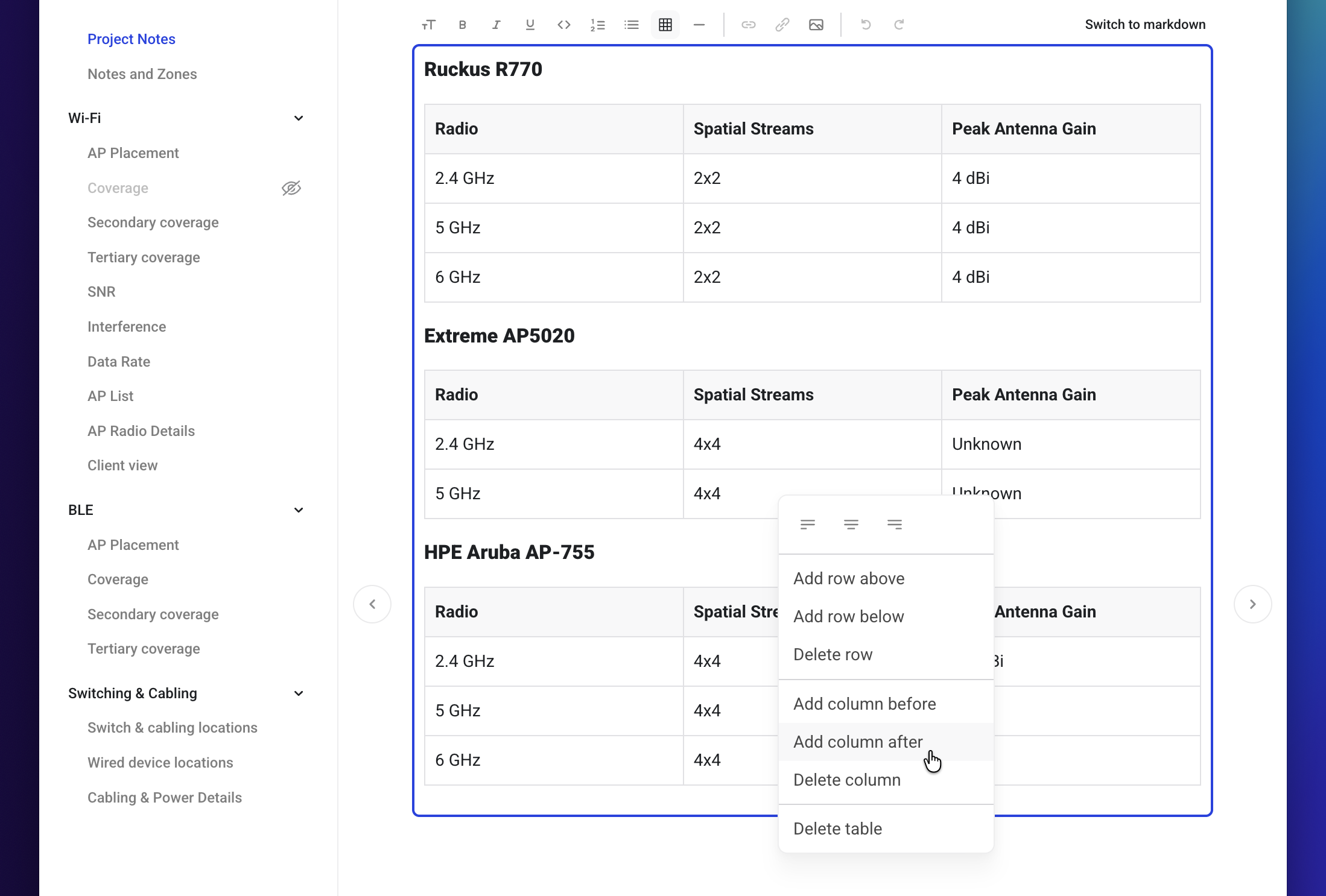1326x896 pixels.
Task: Click Extreme Spatial Streams header cell
Action: click(812, 395)
